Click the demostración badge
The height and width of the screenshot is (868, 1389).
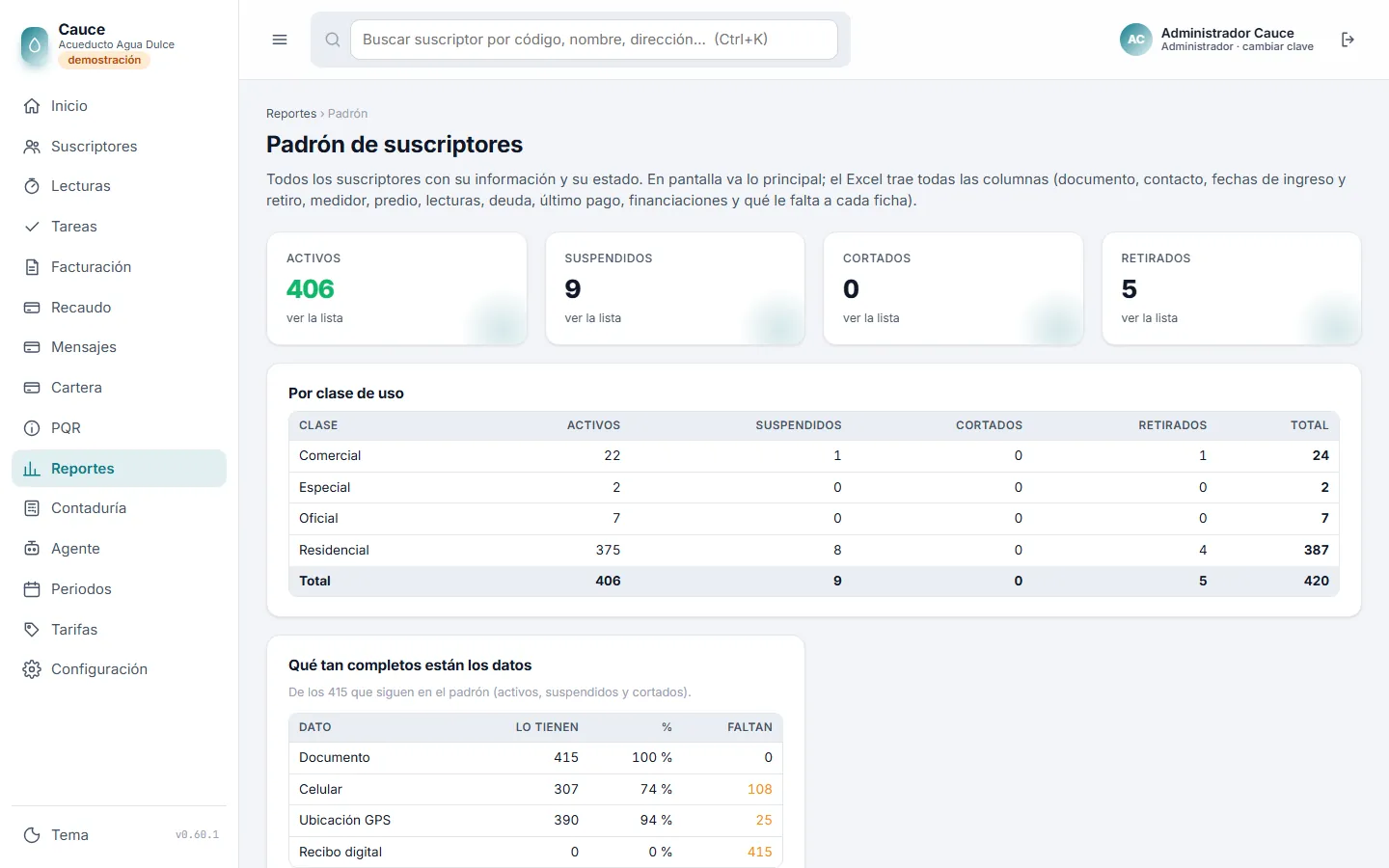click(x=104, y=60)
